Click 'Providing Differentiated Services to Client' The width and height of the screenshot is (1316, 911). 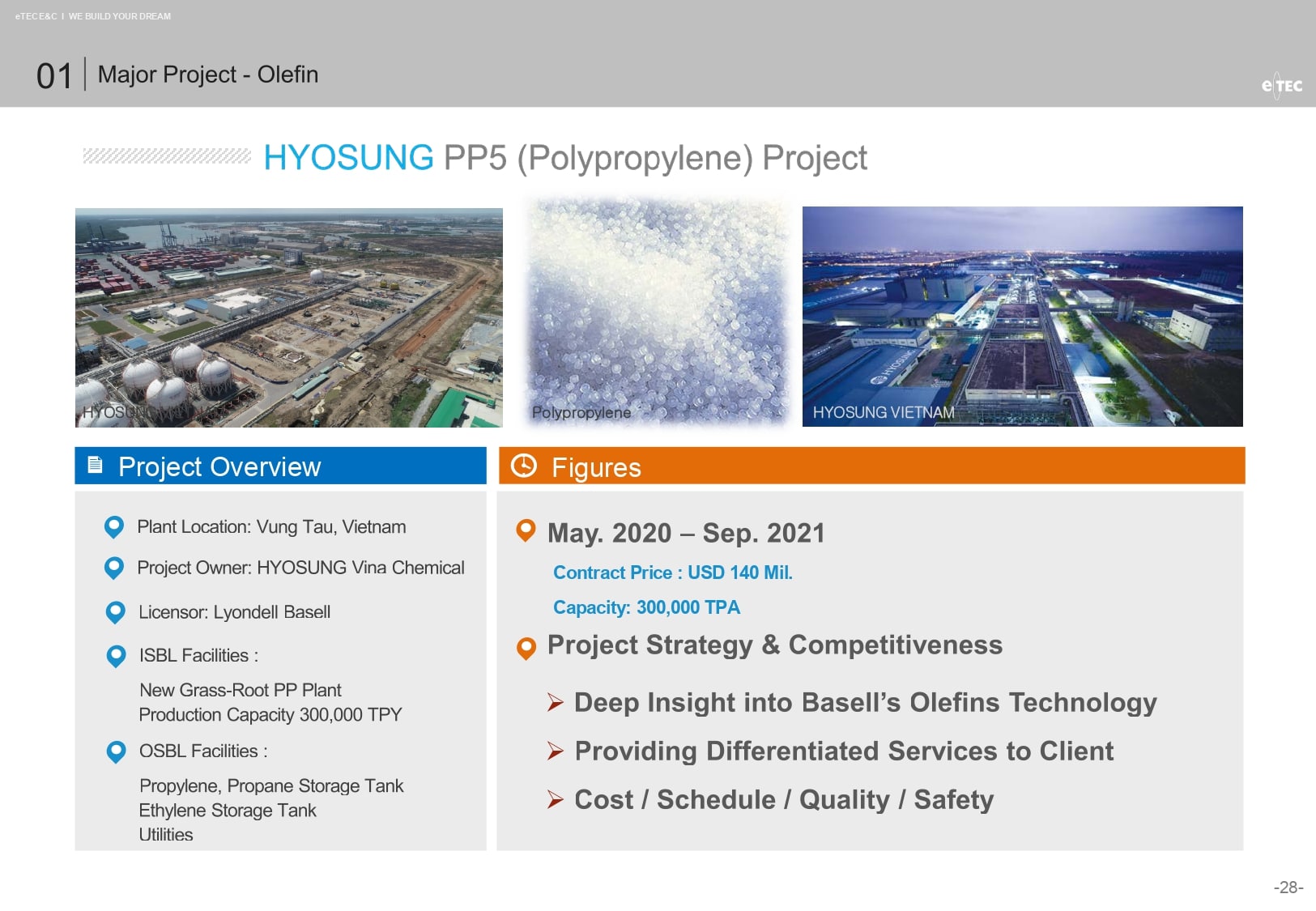pos(844,751)
